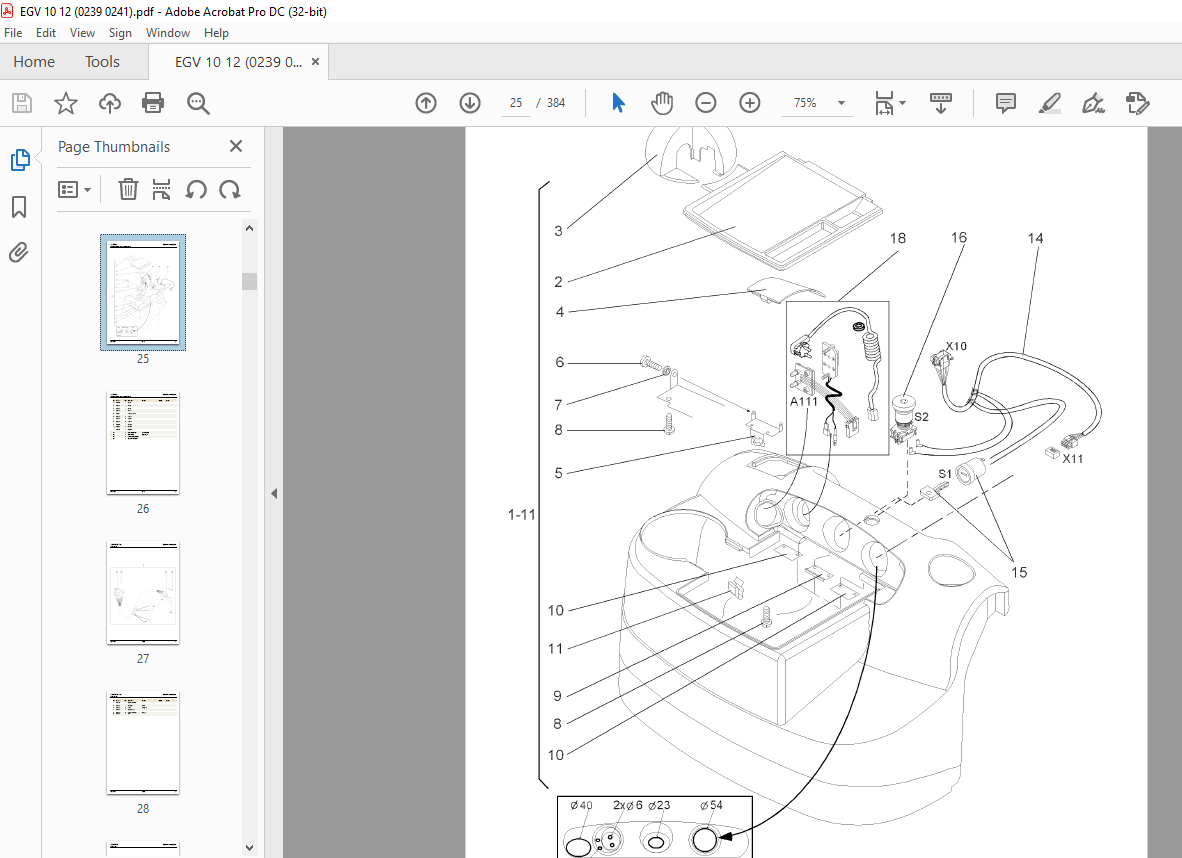Open the Window menu
Image resolution: width=1182 pixels, height=858 pixels.
(x=167, y=32)
